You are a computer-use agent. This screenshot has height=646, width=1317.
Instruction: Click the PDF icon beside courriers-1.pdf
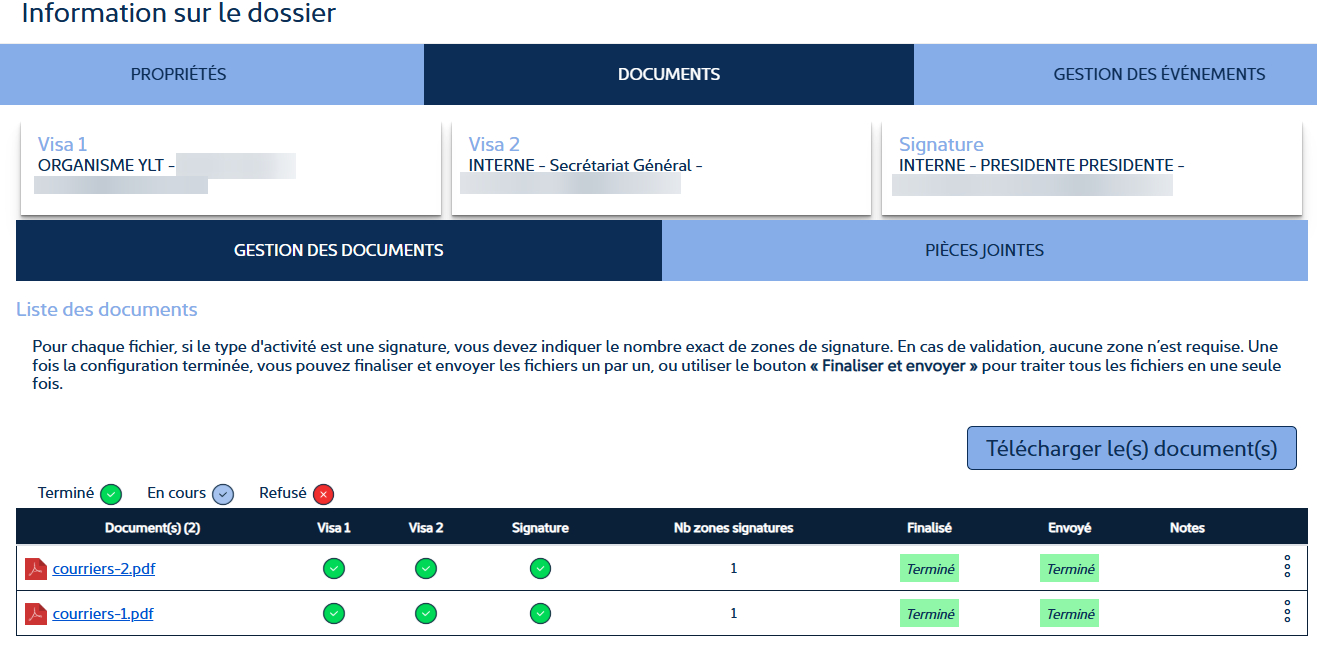[x=36, y=614]
